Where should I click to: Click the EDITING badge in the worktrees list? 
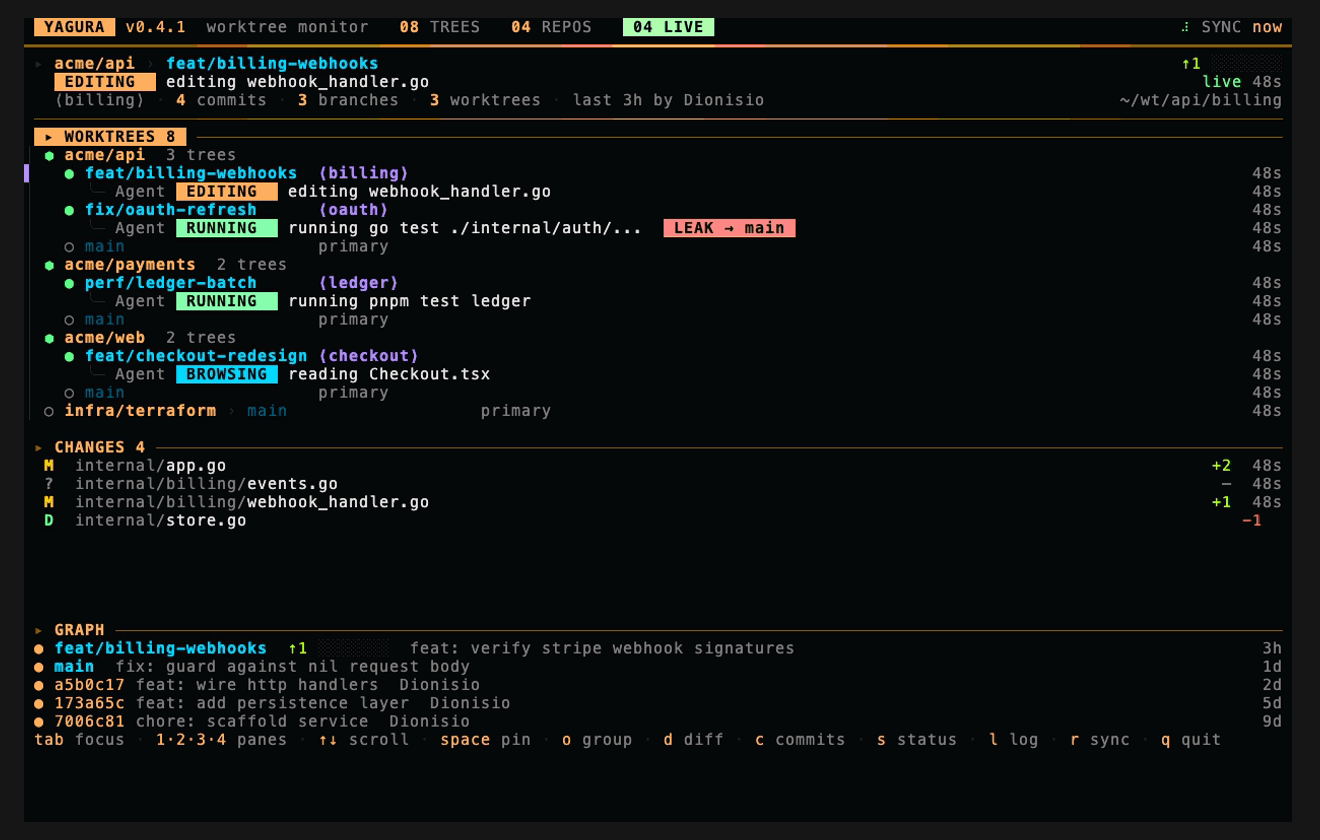(227, 192)
